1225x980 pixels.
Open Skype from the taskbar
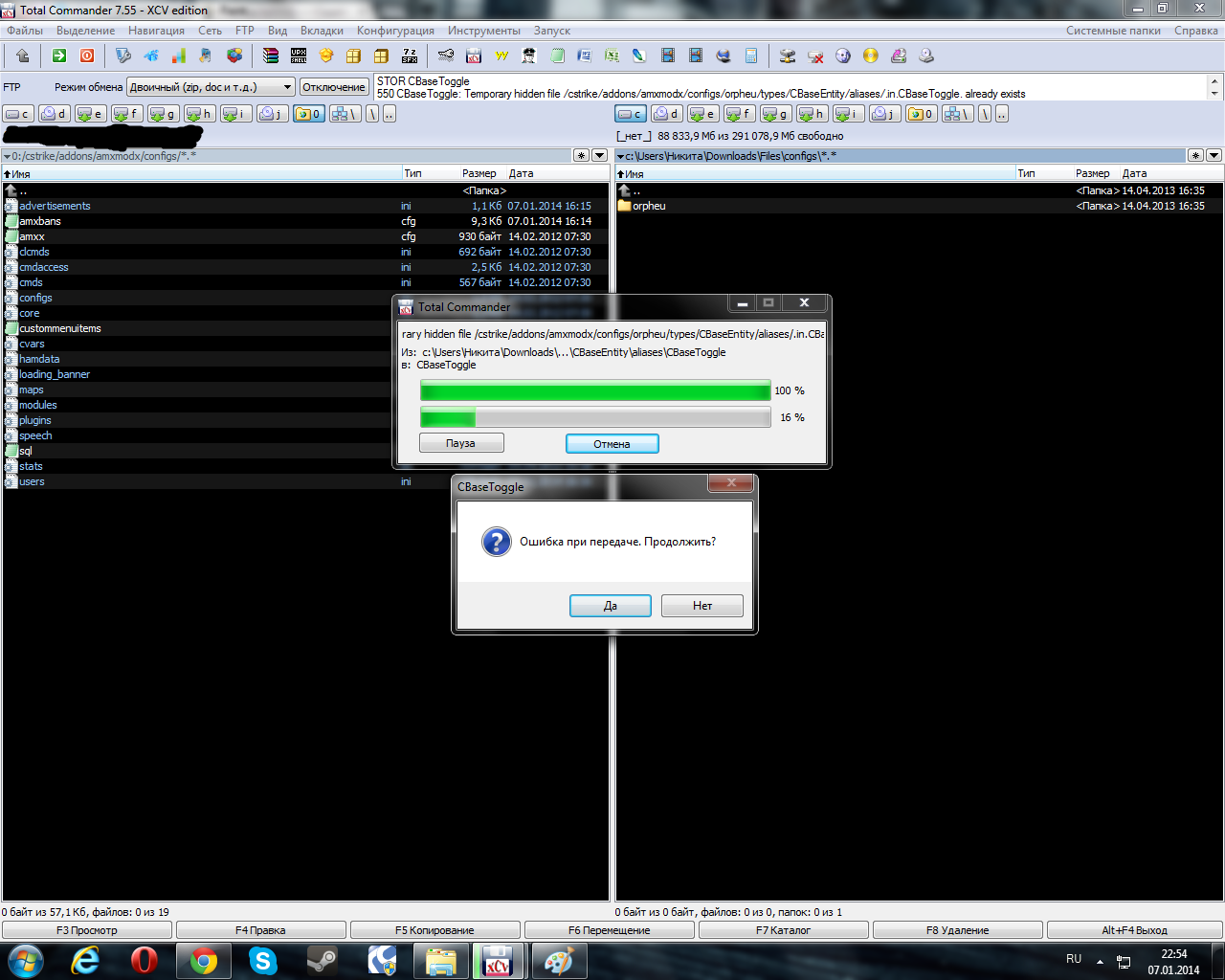point(262,961)
